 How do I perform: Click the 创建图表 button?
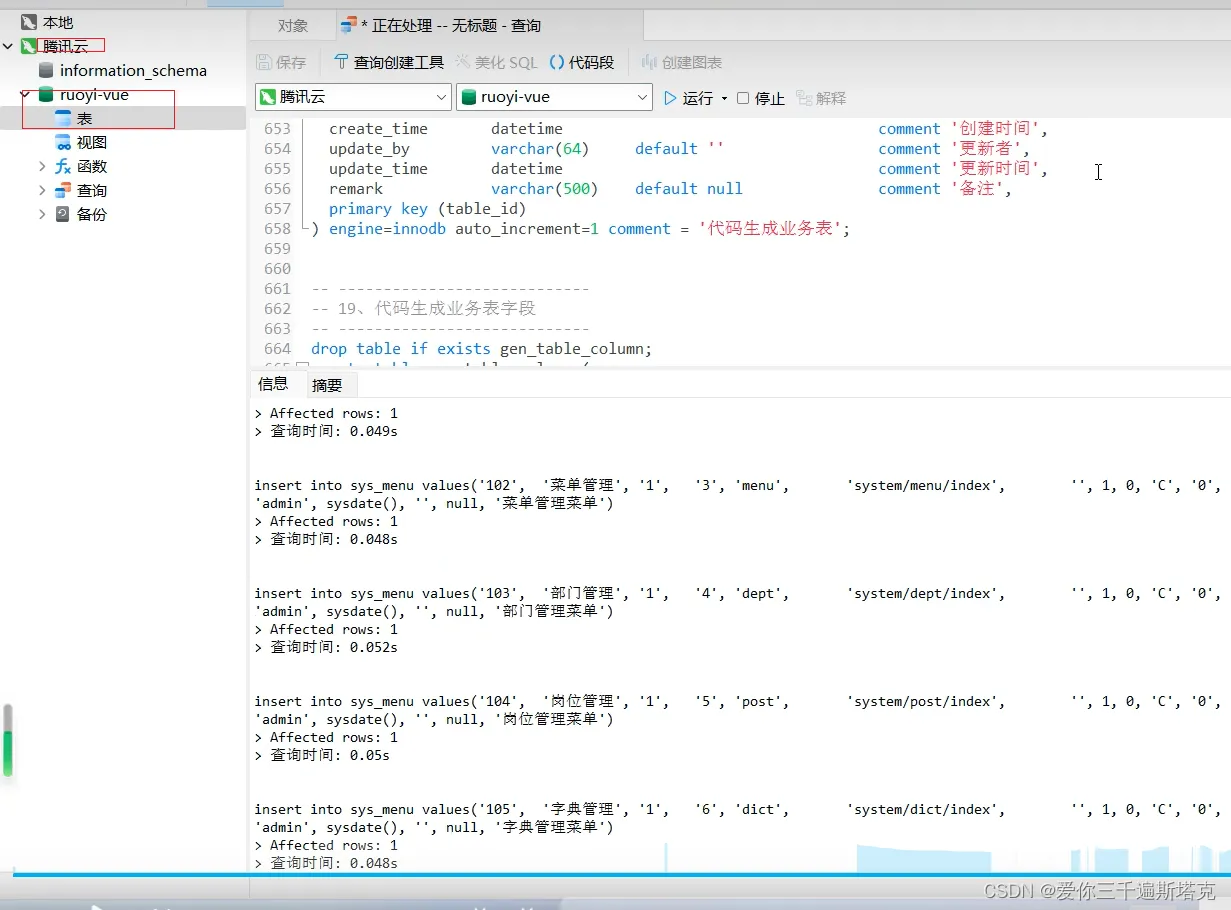click(682, 62)
